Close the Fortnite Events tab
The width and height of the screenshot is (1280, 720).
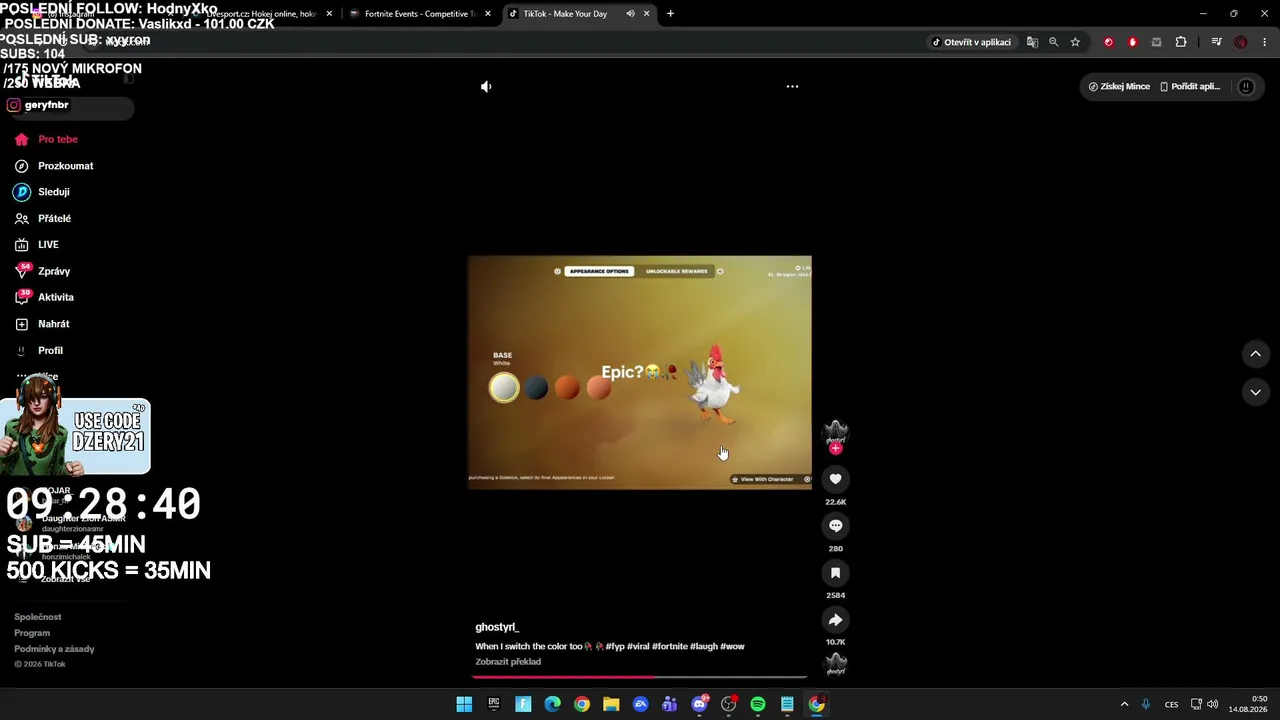pyautogui.click(x=488, y=14)
